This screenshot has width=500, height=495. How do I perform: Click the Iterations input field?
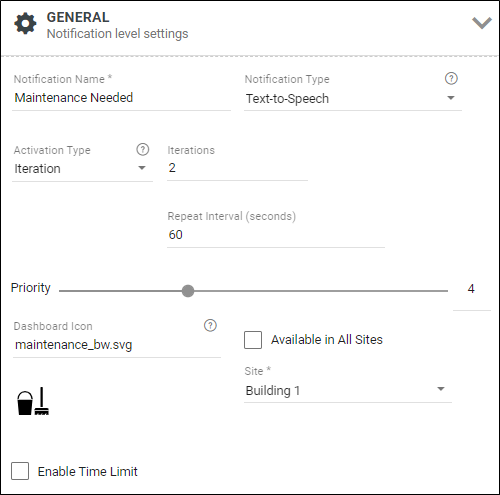pos(237,168)
